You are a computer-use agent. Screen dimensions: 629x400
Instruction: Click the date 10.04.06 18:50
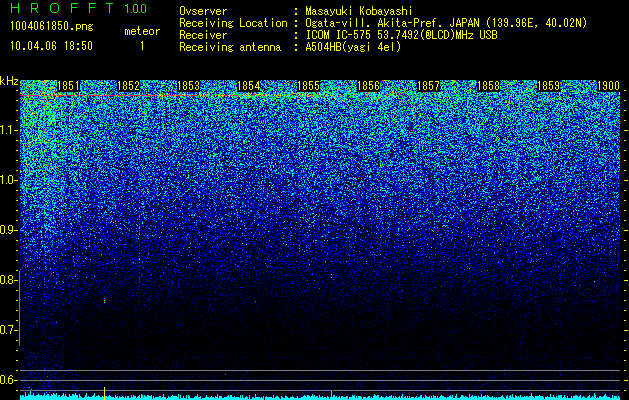(51, 46)
